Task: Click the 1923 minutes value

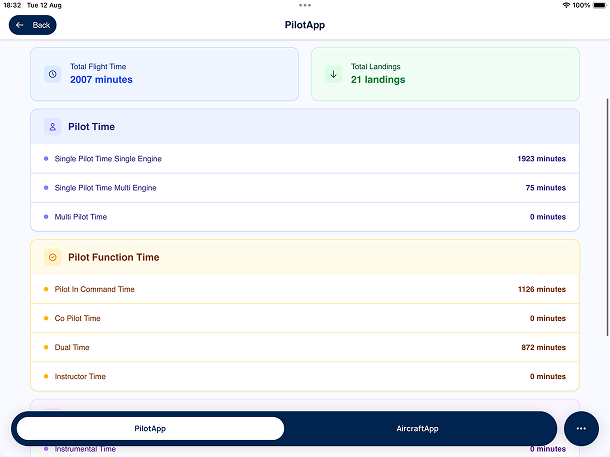Action: 542,159
